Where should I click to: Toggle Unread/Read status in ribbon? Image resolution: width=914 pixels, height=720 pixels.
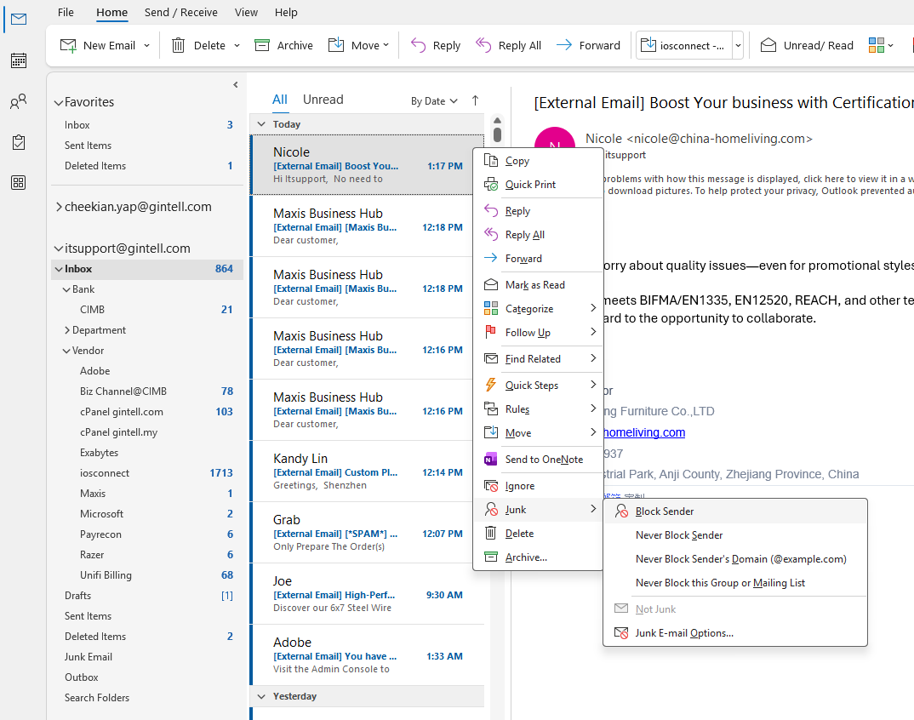click(x=807, y=45)
